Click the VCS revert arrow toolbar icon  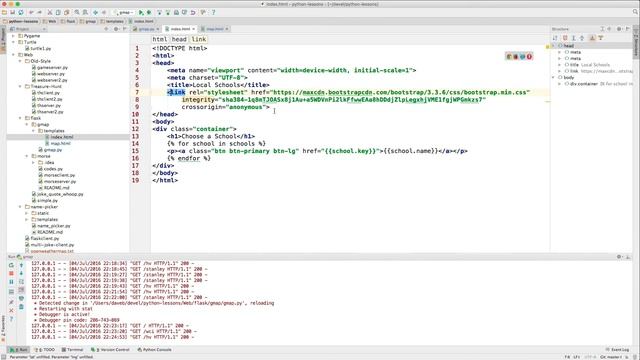(193, 13)
